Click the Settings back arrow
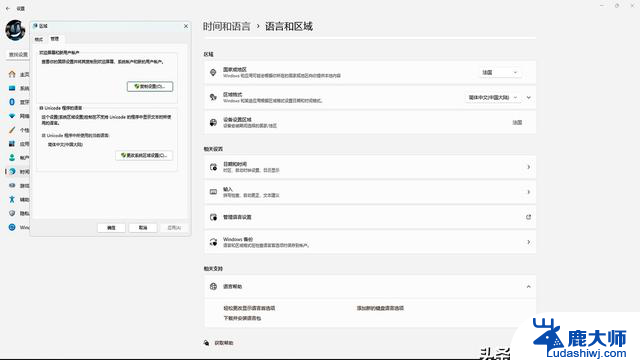The width and height of the screenshot is (640, 360). 8,8
